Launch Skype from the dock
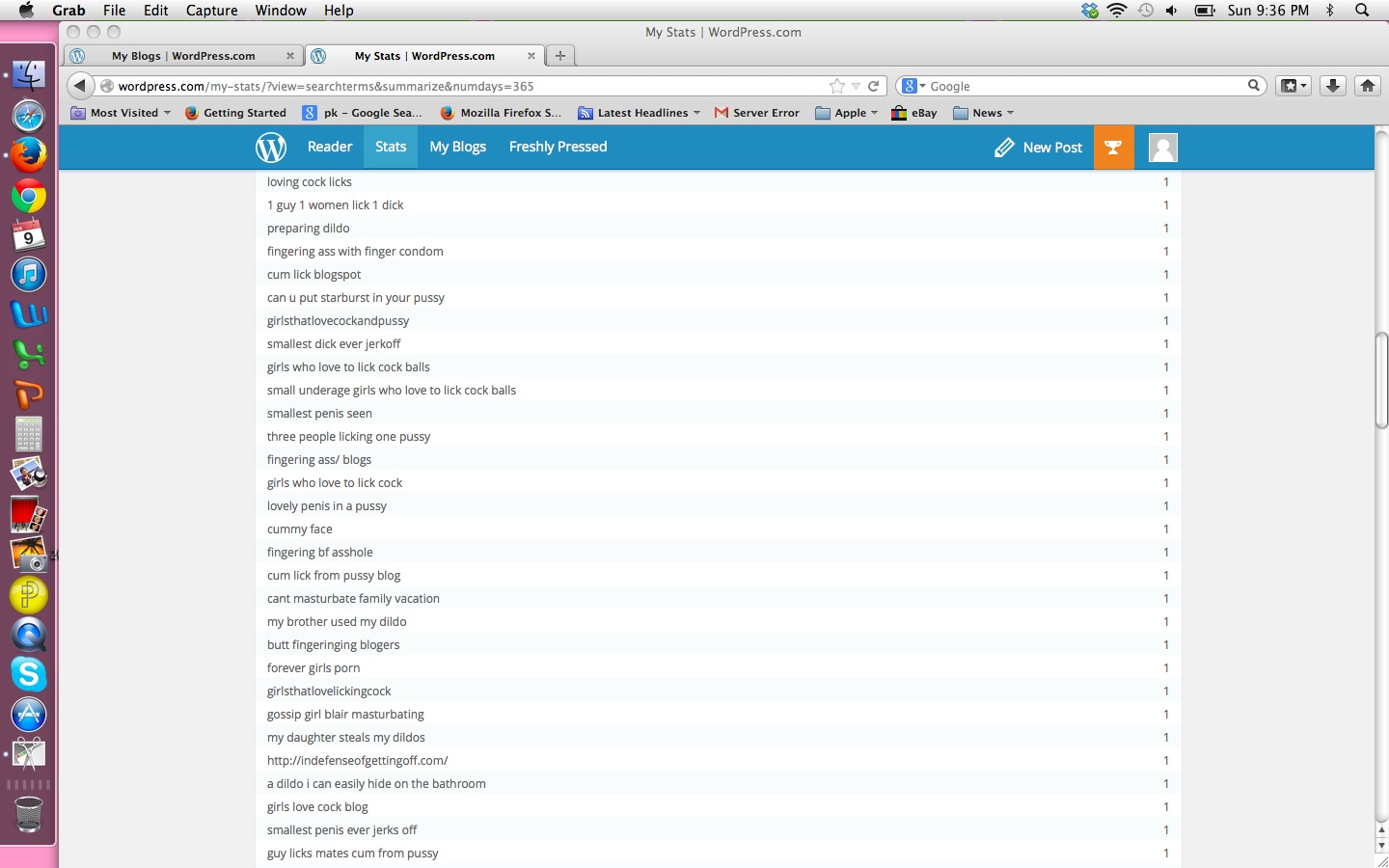 point(28,674)
